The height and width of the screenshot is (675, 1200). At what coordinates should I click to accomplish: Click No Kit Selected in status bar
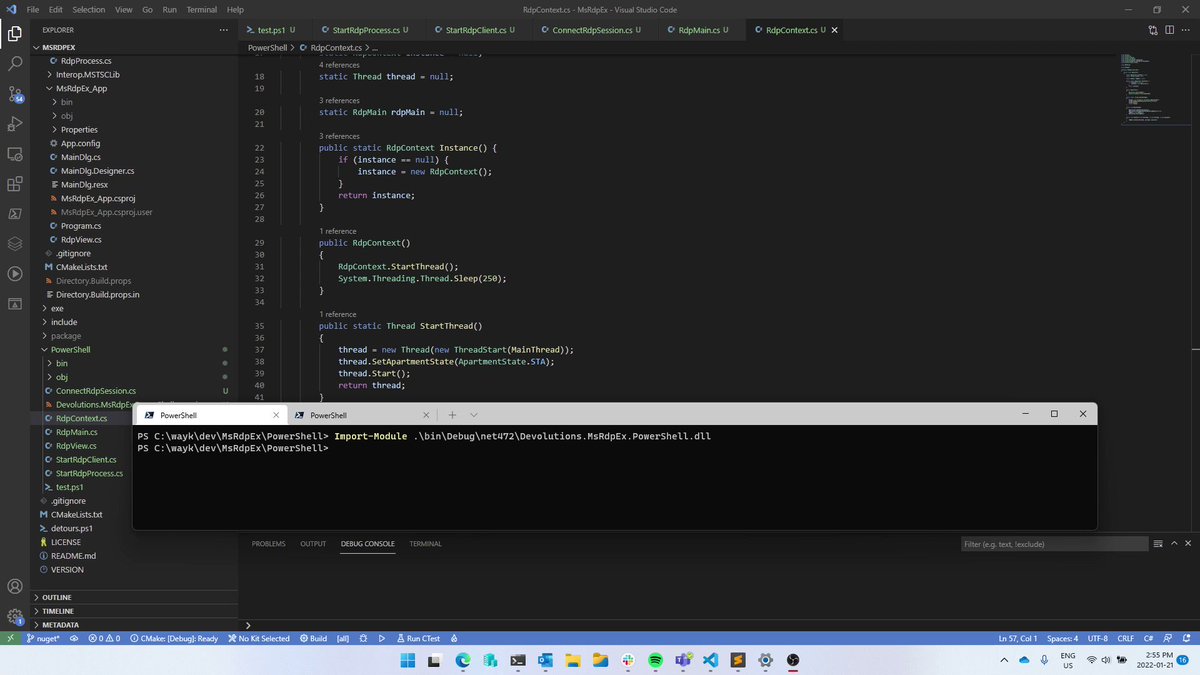tap(258, 638)
